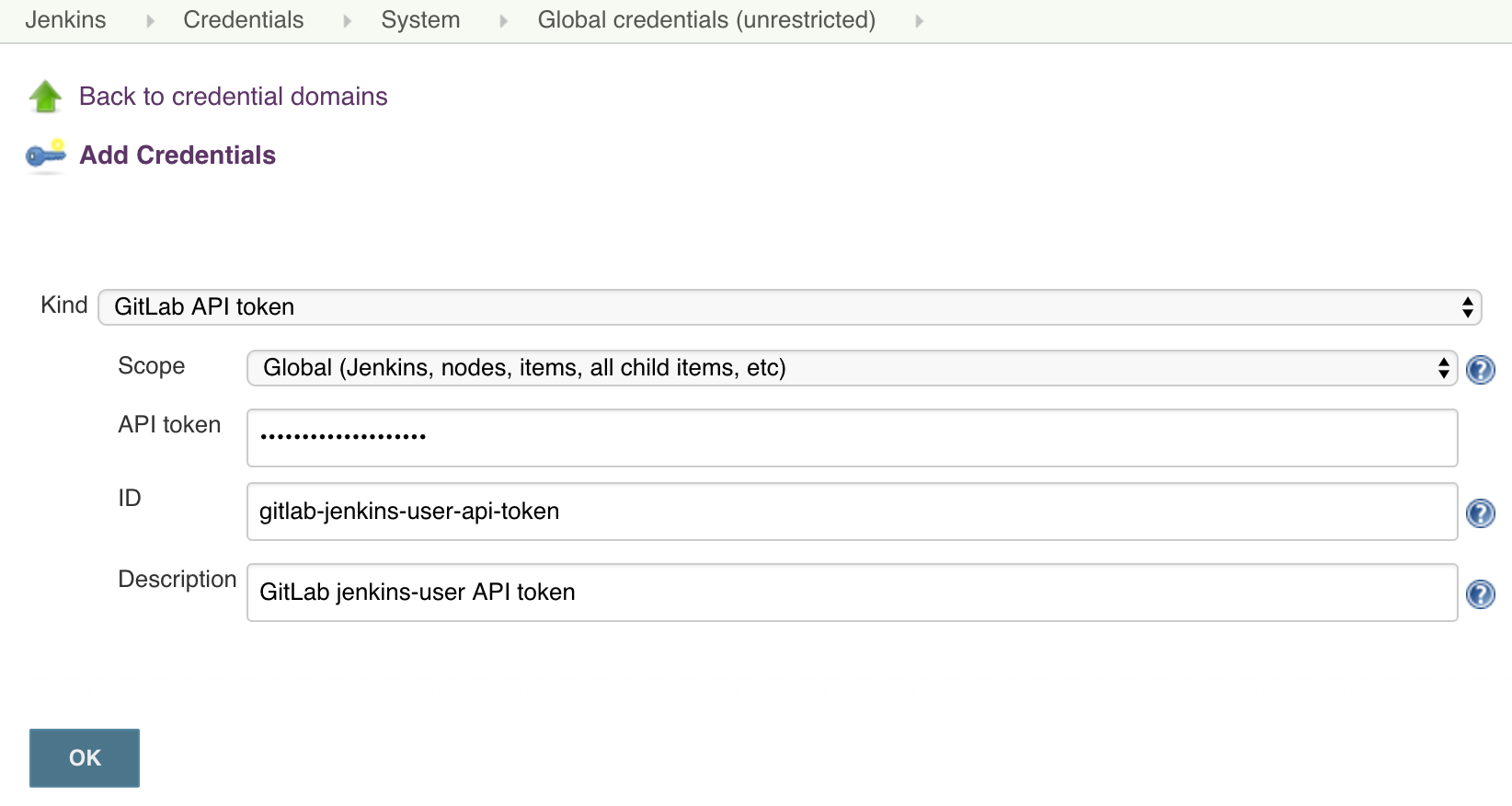Viewport: 1512px width, 806px height.
Task: Open the Scope dropdown set to Global
Action: 852,368
